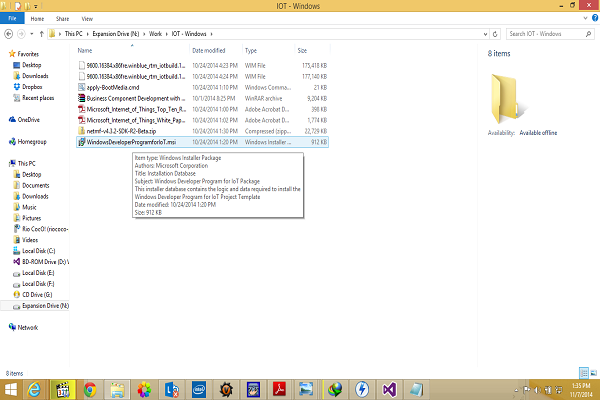Sort files by Type column header
Image resolution: width=600 pixels, height=400 pixels.
[269, 51]
